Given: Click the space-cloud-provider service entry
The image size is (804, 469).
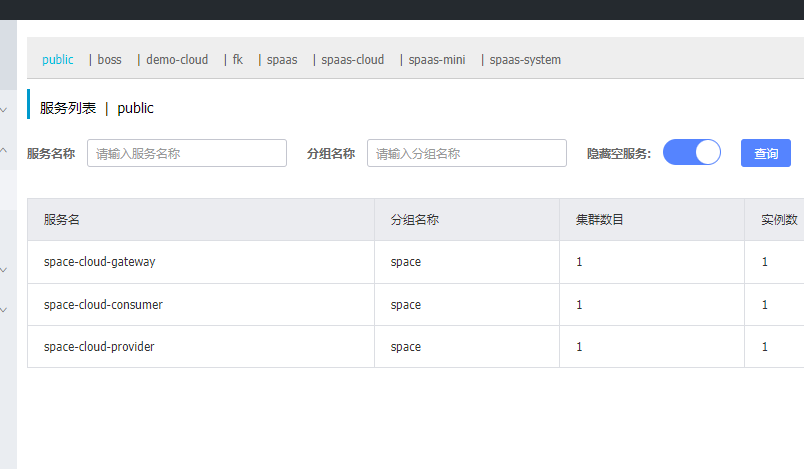Looking at the screenshot, I should coord(99,347).
